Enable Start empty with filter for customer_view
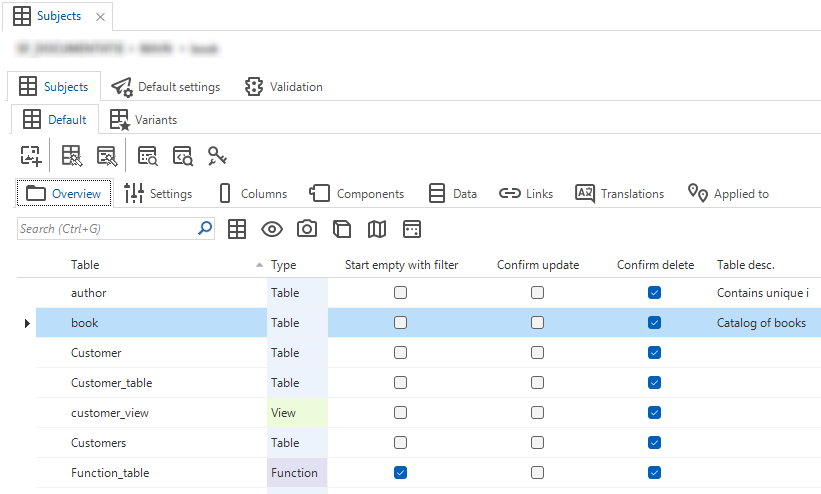The image size is (821, 494). 401,412
